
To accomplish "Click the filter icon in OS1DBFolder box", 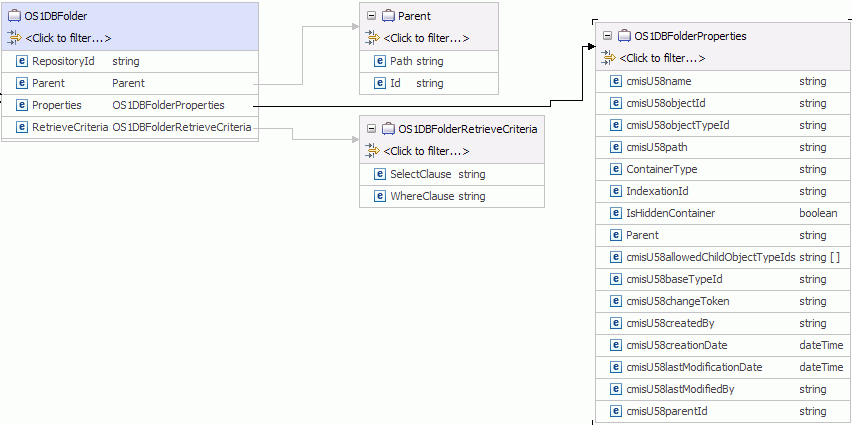I will pos(14,38).
